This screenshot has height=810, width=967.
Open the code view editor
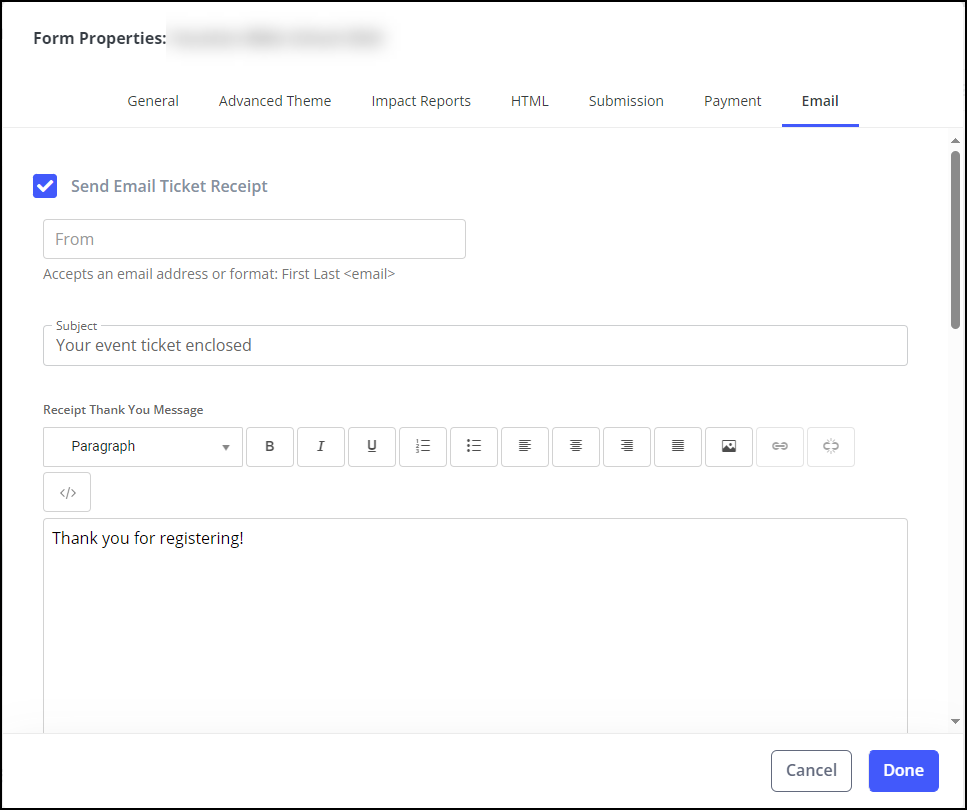(66, 491)
